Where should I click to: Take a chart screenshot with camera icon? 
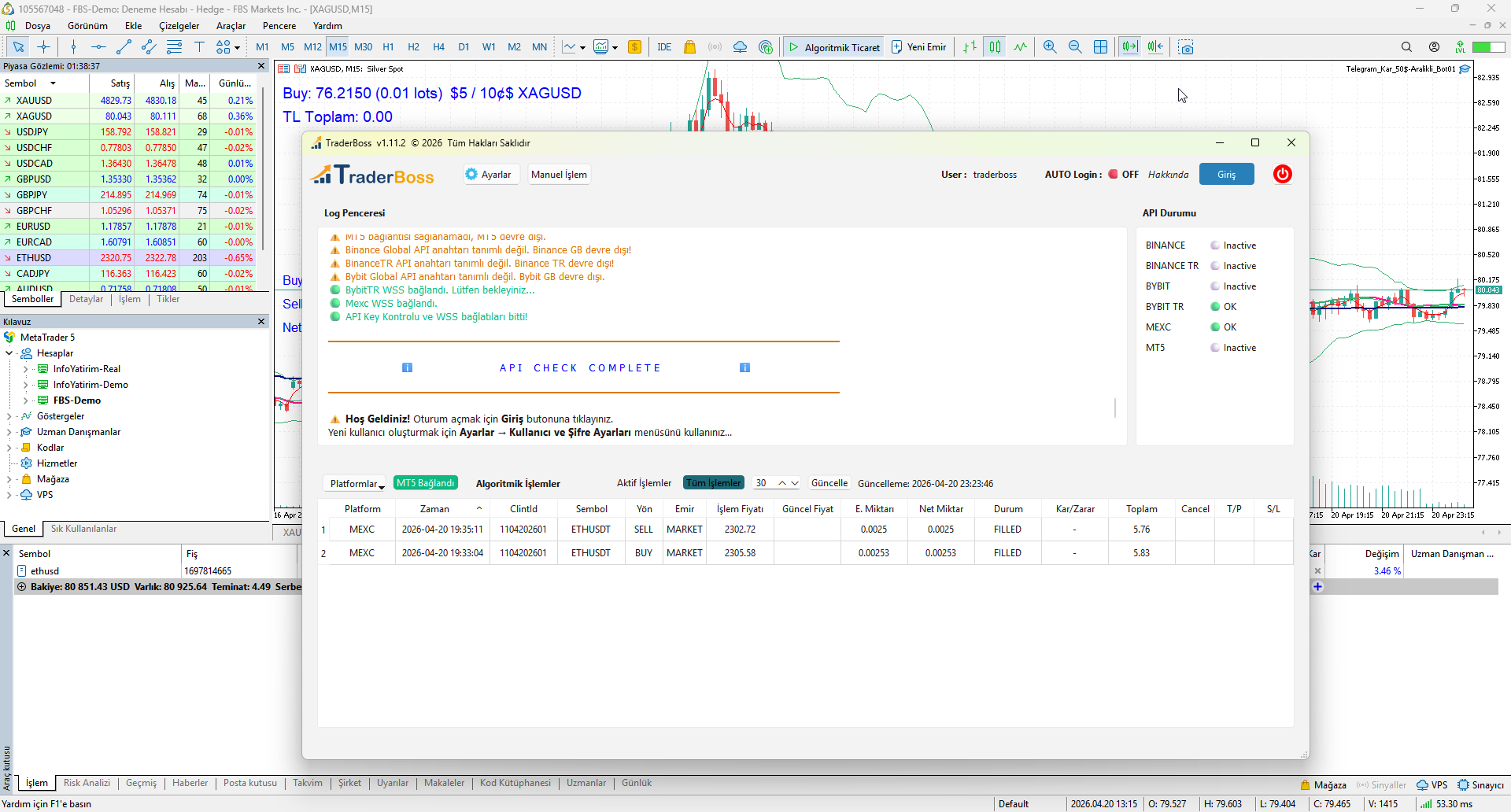pyautogui.click(x=1186, y=47)
